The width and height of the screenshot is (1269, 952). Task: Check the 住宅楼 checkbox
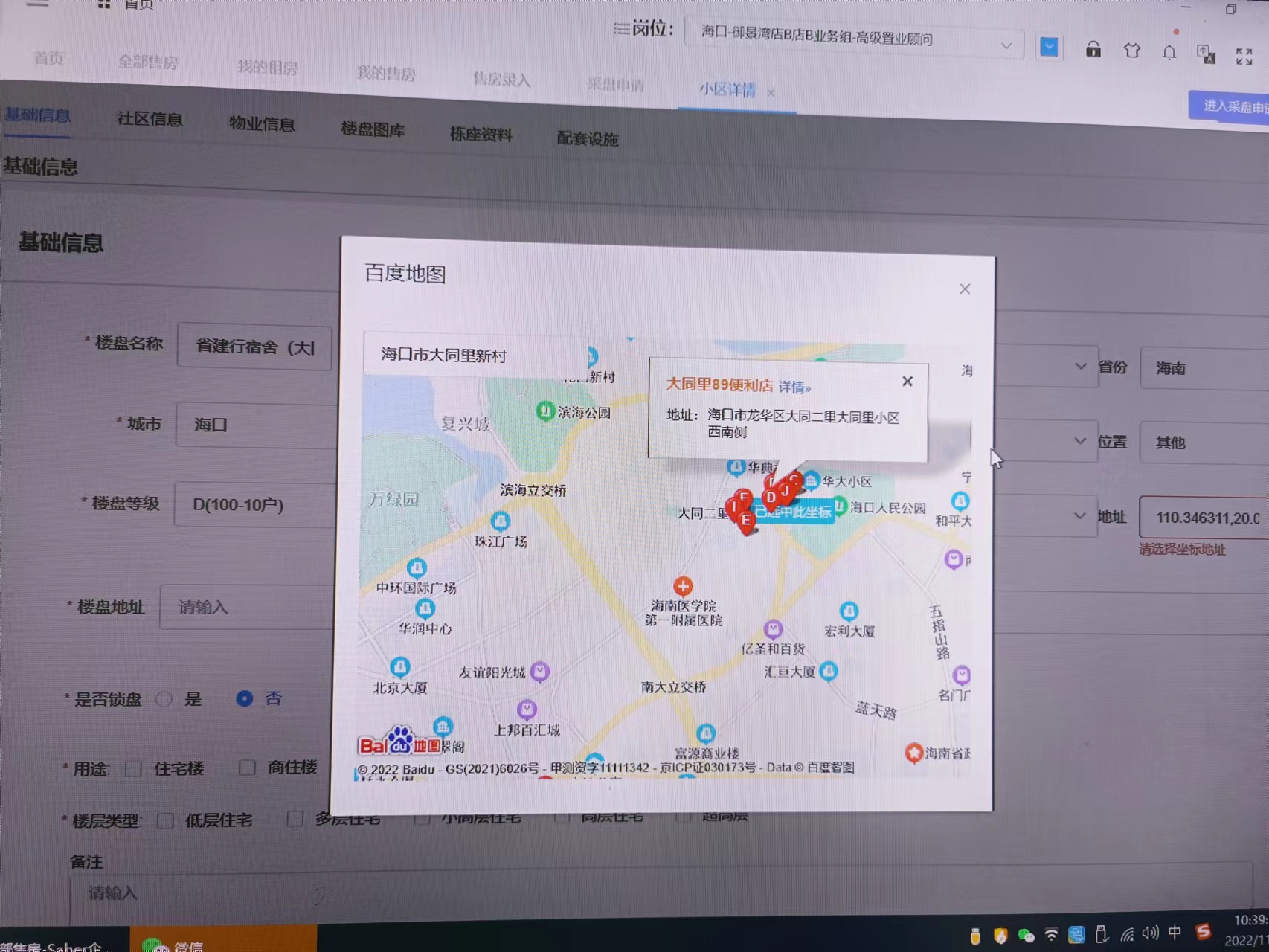(x=134, y=768)
